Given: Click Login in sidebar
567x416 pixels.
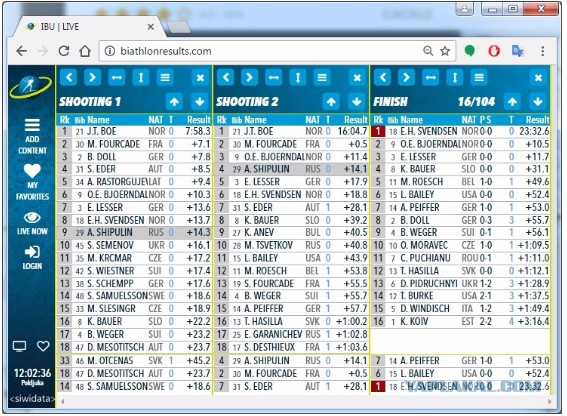Looking at the screenshot, I should (x=32, y=258).
